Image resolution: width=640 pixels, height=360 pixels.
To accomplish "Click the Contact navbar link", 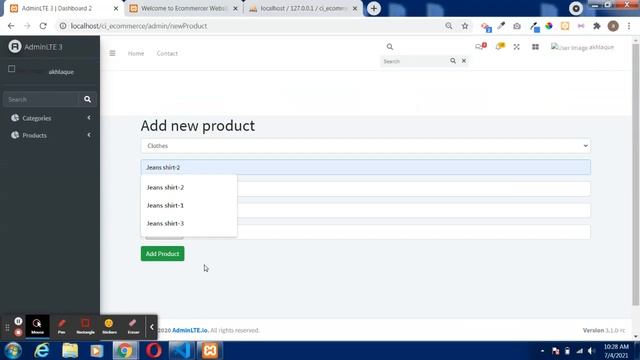I will [167, 53].
